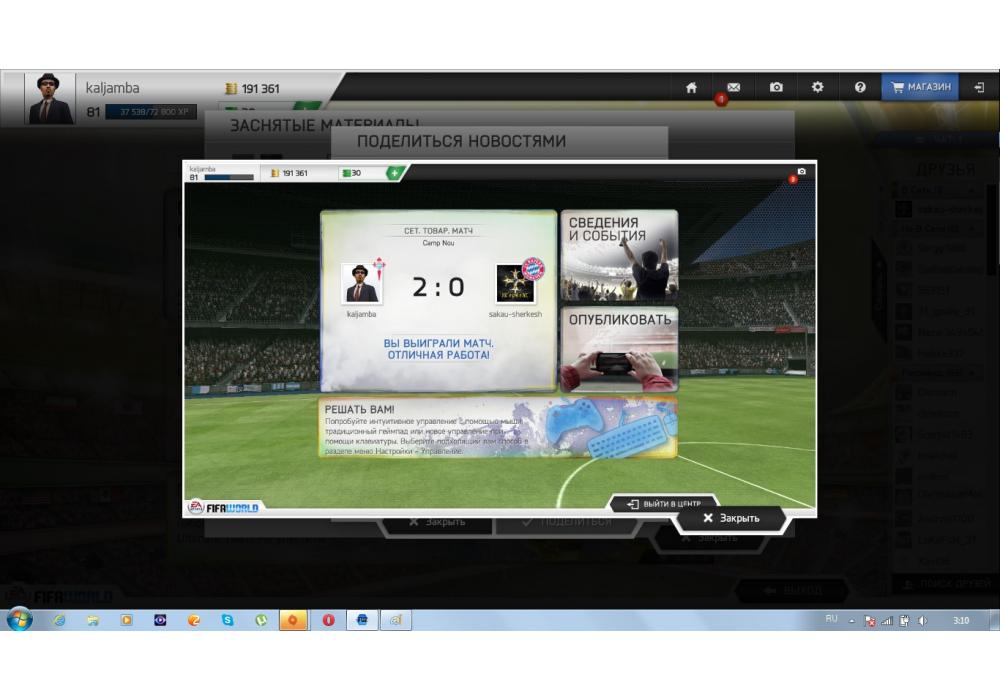Image resolution: width=1000 pixels, height=700 pixels.
Task: Open the network signal tray icon
Action: tap(886, 620)
